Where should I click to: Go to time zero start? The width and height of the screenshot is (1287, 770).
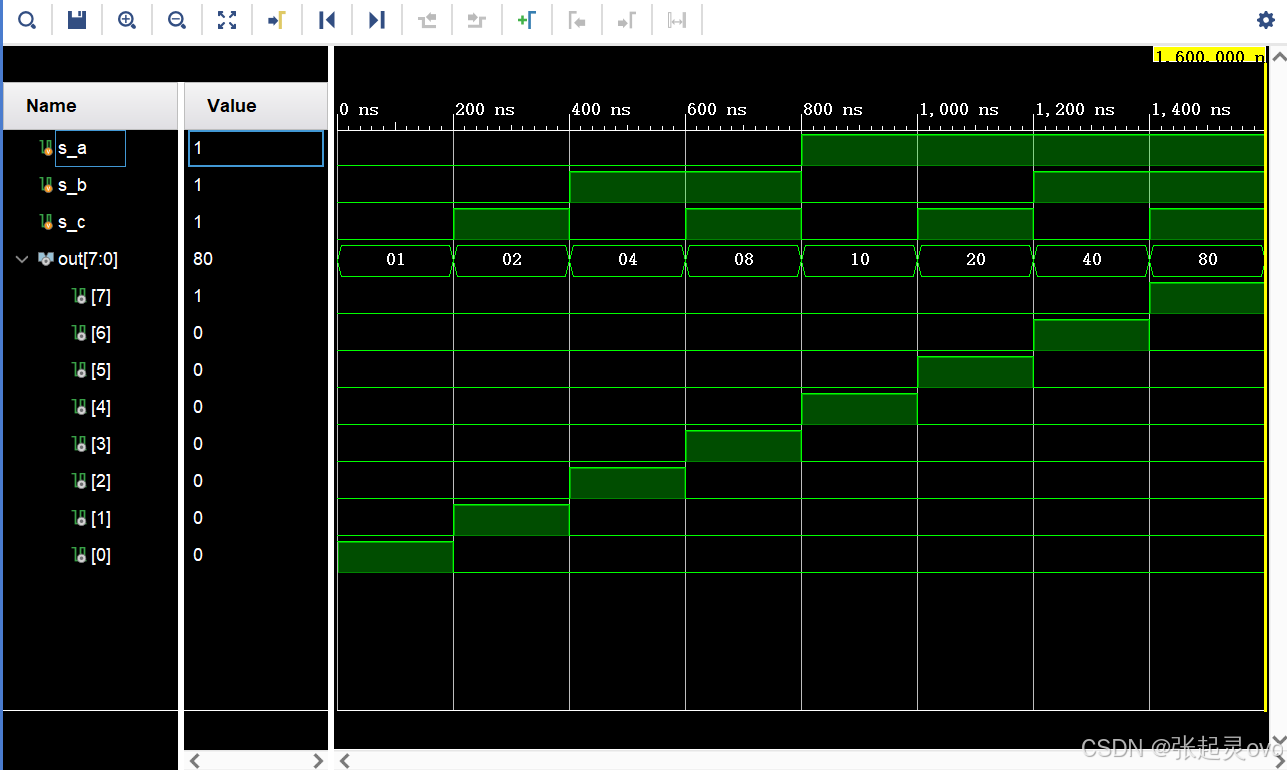coord(327,20)
